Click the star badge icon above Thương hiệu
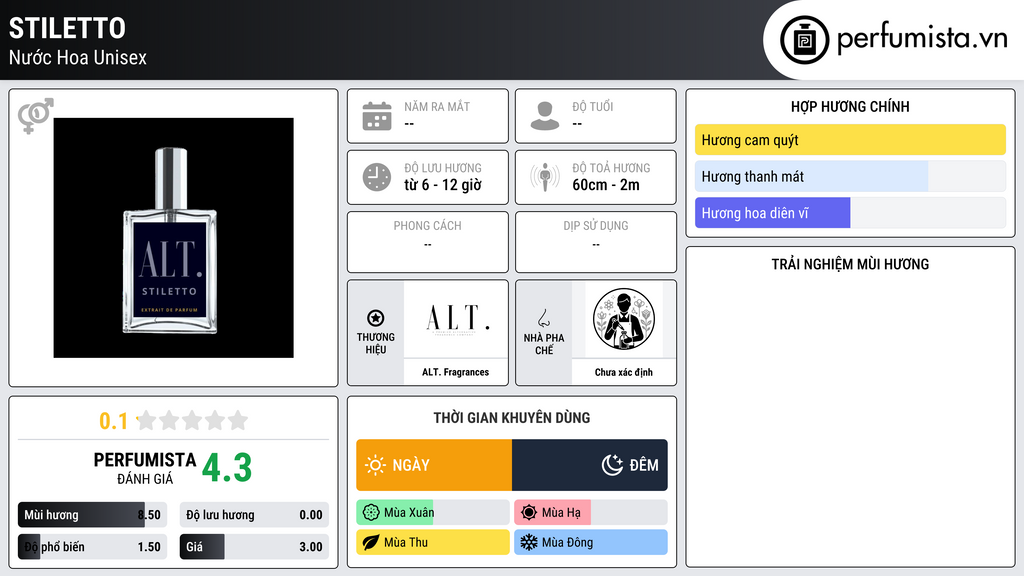 click(x=376, y=318)
